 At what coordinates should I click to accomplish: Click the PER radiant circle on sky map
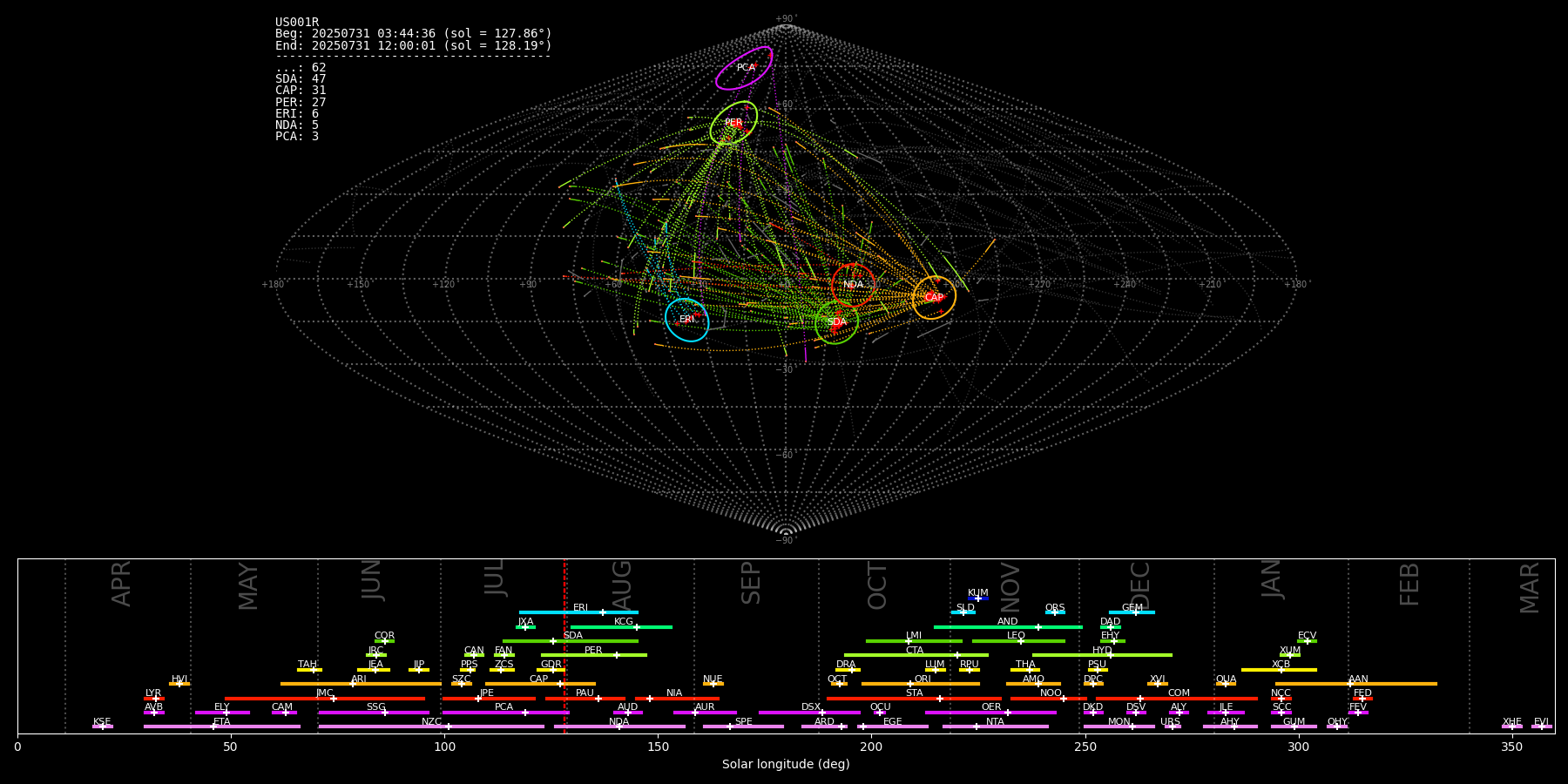733,123
